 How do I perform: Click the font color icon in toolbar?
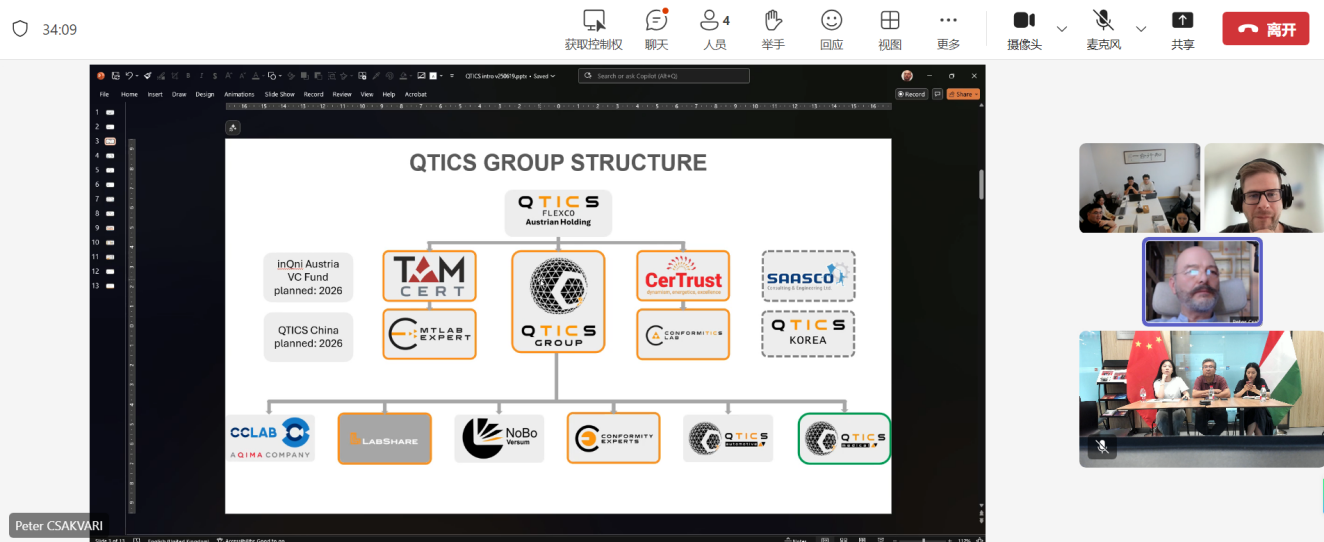click(x=256, y=76)
